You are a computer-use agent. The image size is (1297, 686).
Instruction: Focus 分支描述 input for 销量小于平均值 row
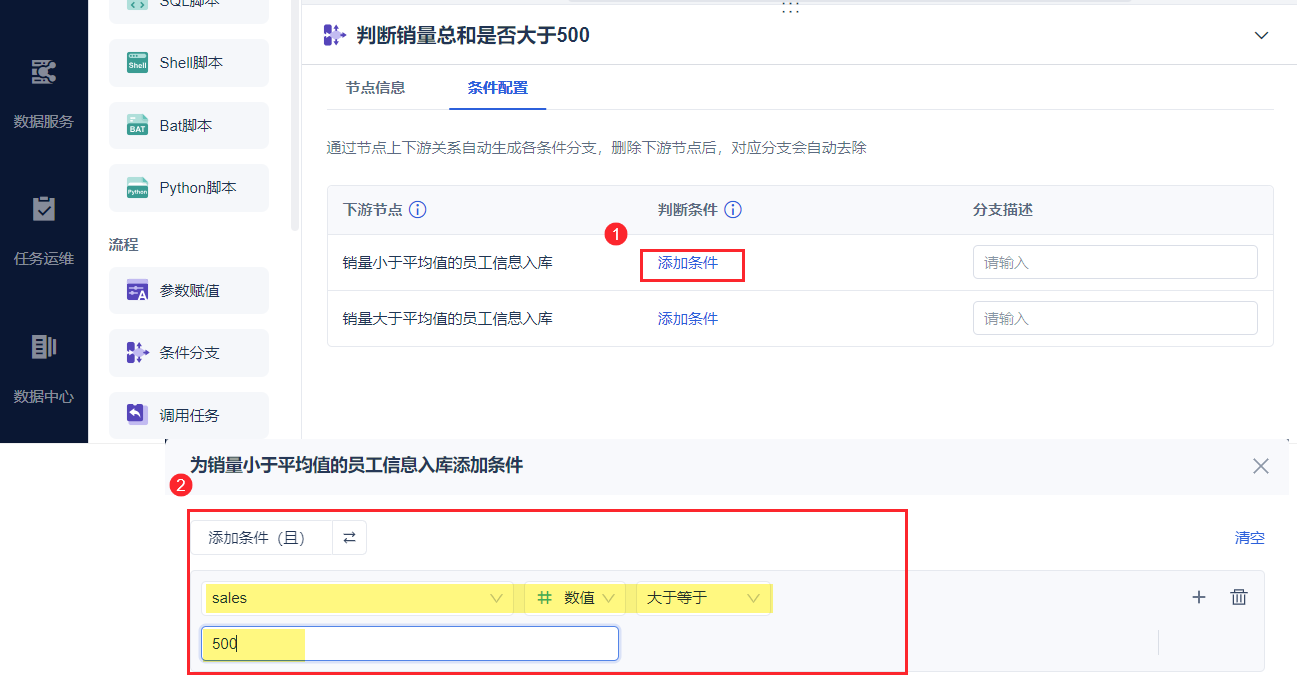pyautogui.click(x=1115, y=263)
